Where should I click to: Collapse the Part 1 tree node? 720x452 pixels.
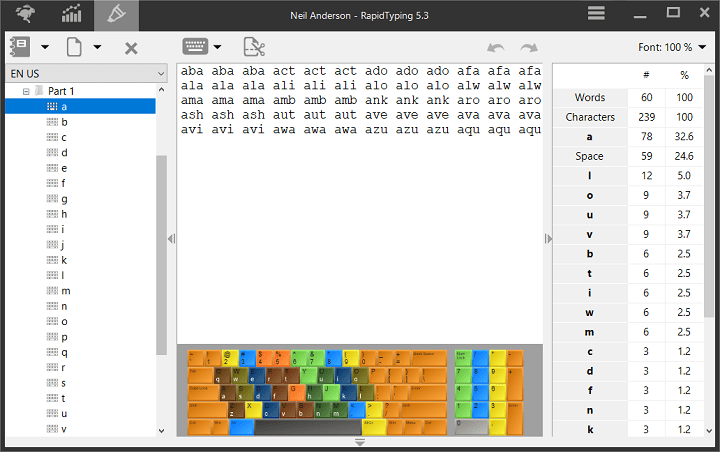[26, 91]
